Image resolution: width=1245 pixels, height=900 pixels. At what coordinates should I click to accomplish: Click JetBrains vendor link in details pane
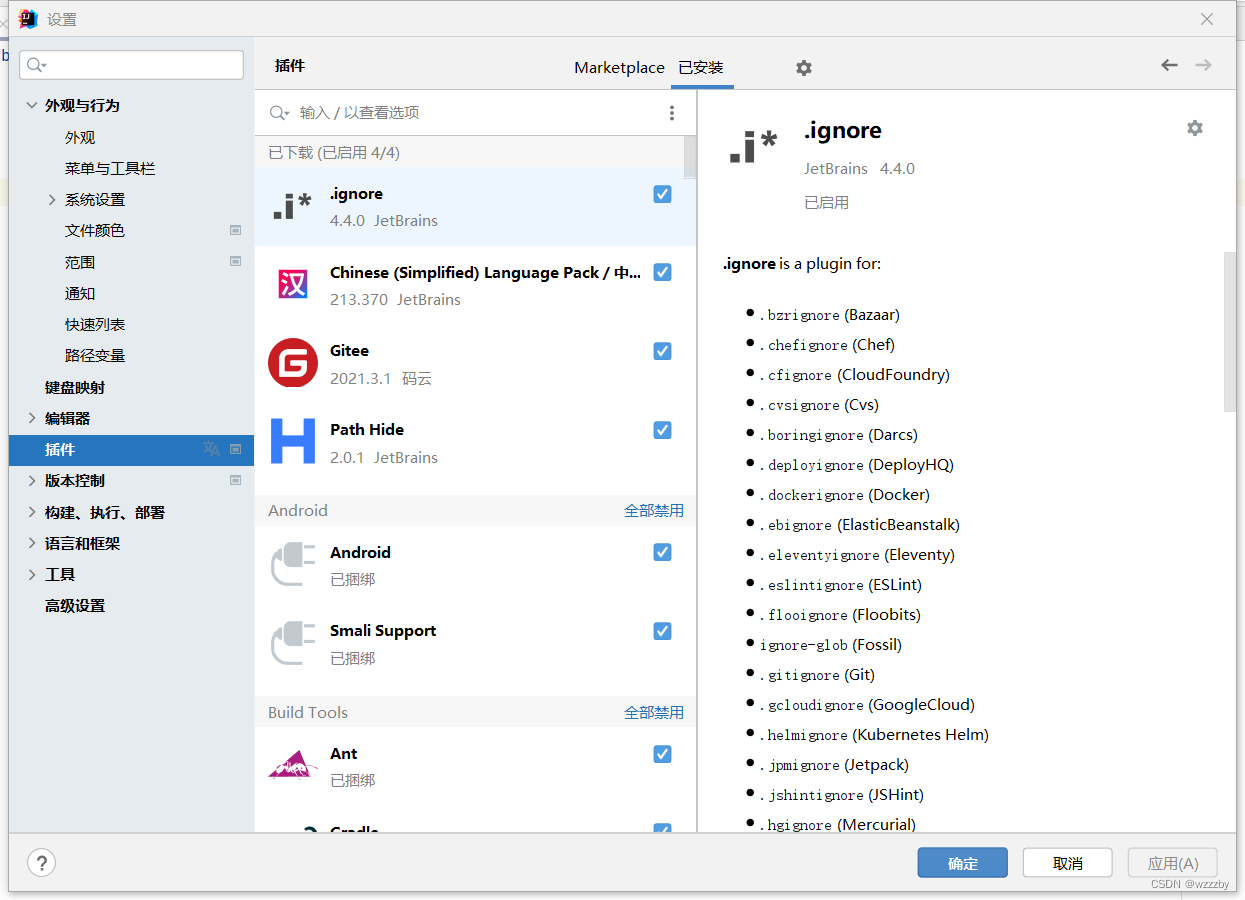click(836, 168)
